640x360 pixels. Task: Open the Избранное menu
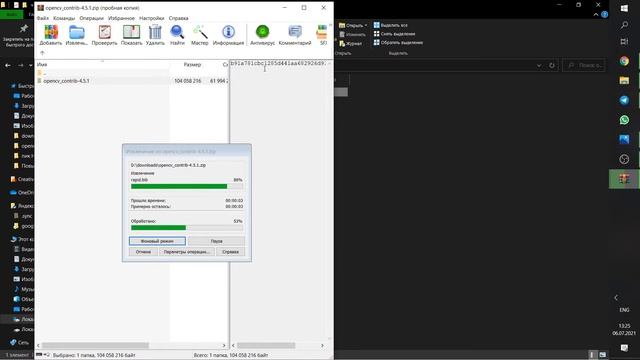pyautogui.click(x=121, y=18)
